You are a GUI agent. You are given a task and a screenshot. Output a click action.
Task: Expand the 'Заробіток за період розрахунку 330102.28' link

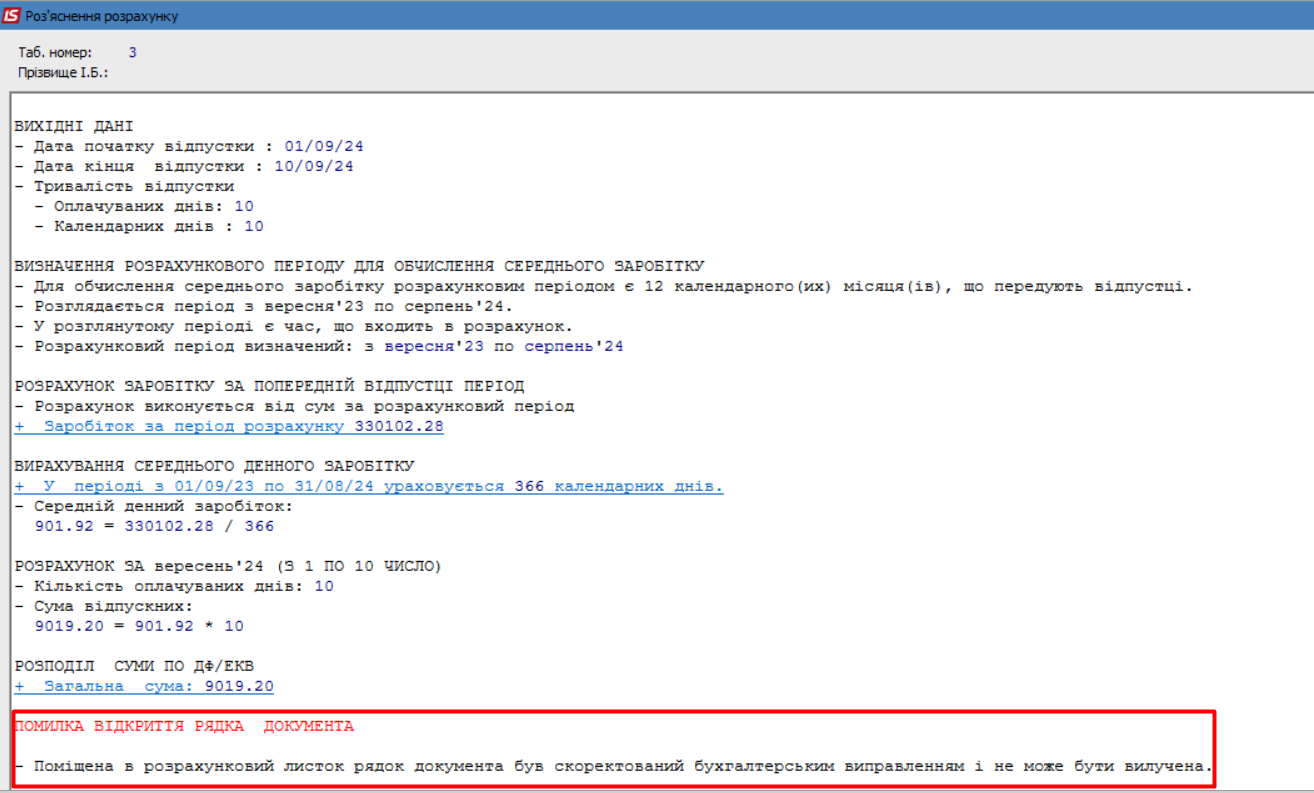229,427
